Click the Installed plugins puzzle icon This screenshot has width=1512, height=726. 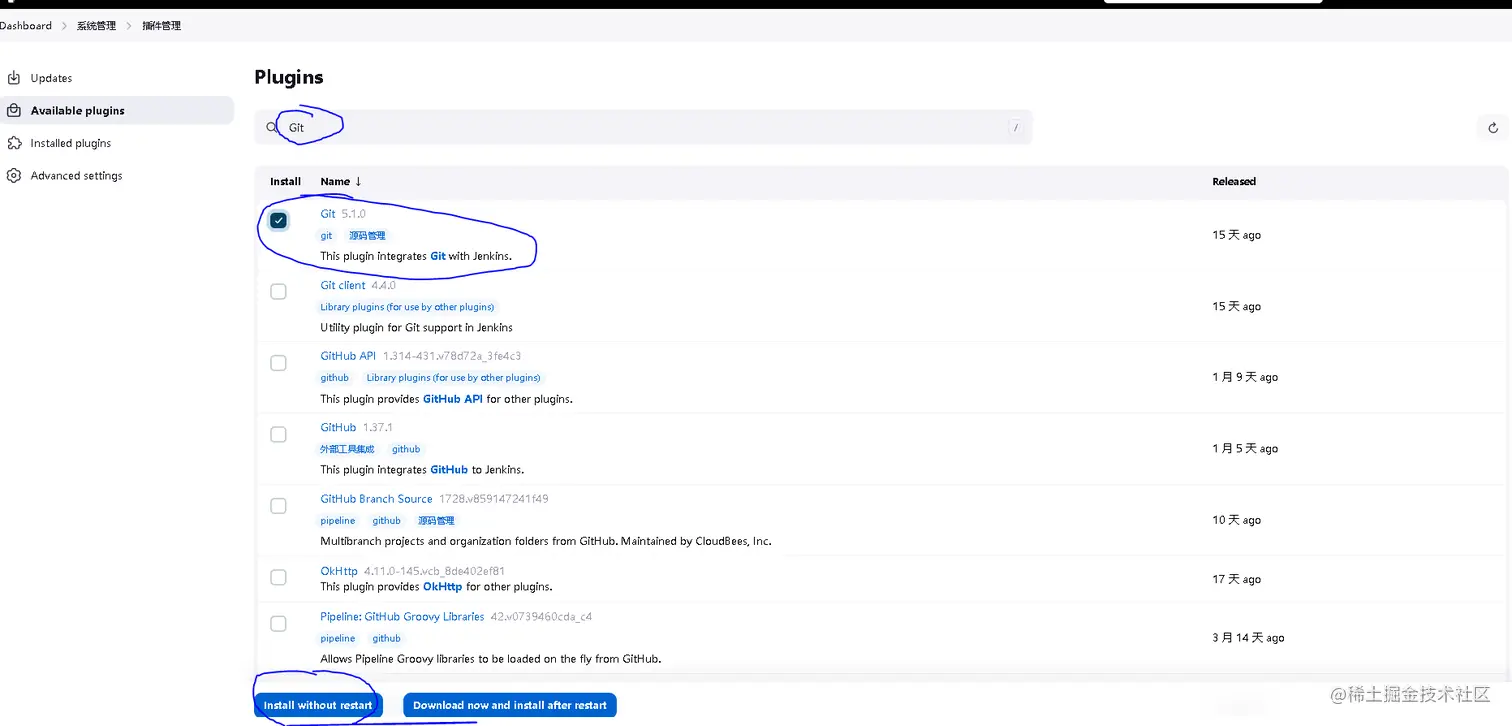pyautogui.click(x=14, y=143)
